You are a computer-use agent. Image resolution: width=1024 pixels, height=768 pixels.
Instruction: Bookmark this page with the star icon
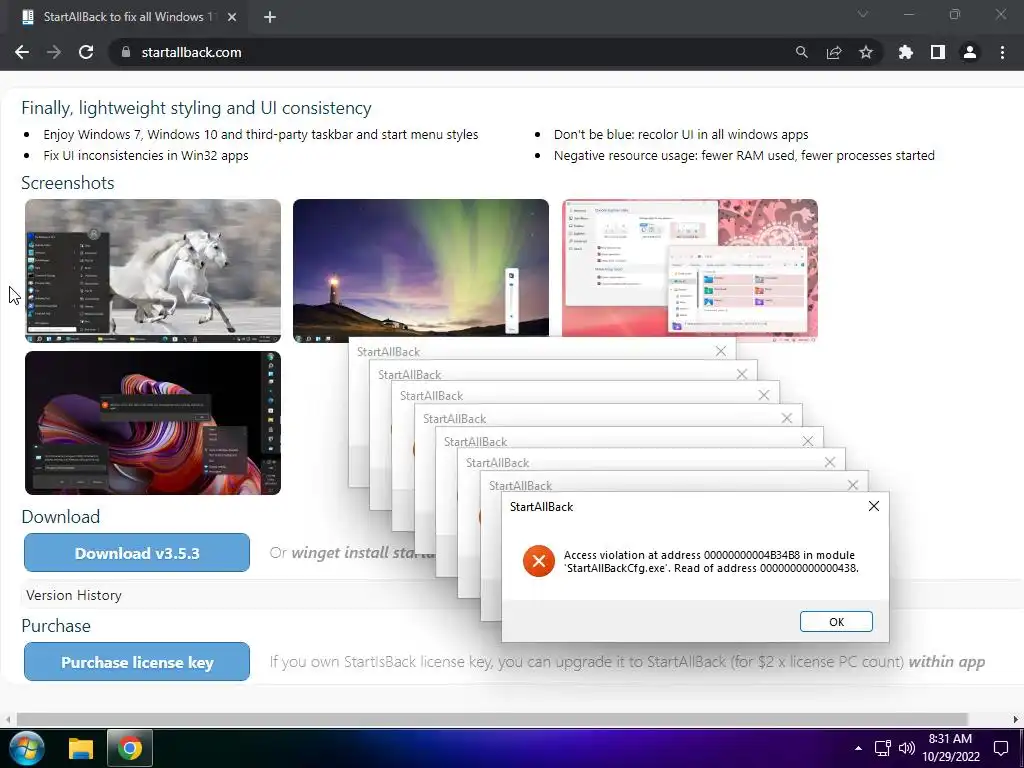pos(866,52)
